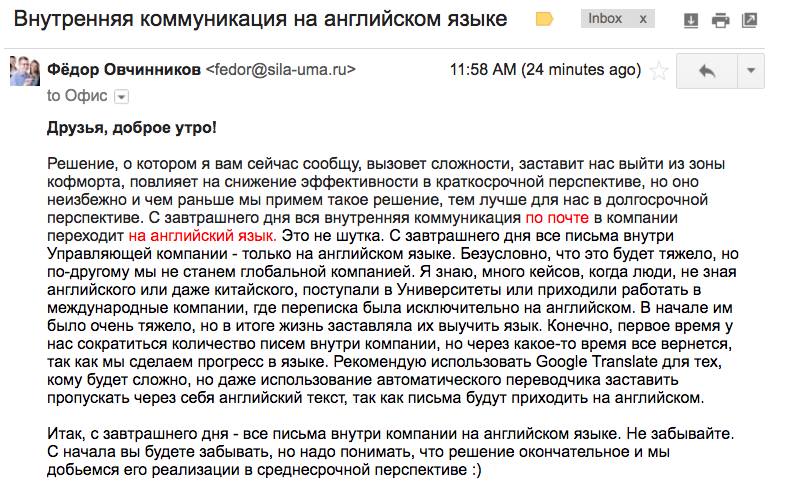The width and height of the screenshot is (792, 490).
Task: Click the fedor@sila-uma.ru email address
Action: coord(280,71)
